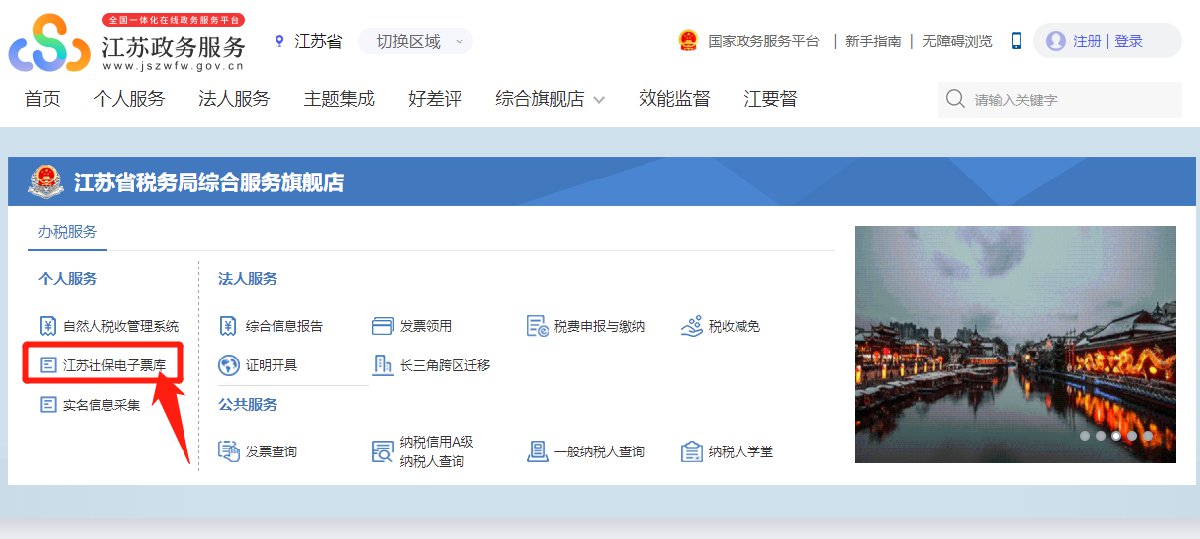Click the 公共服务 section heading
The height and width of the screenshot is (539, 1200).
248,404
